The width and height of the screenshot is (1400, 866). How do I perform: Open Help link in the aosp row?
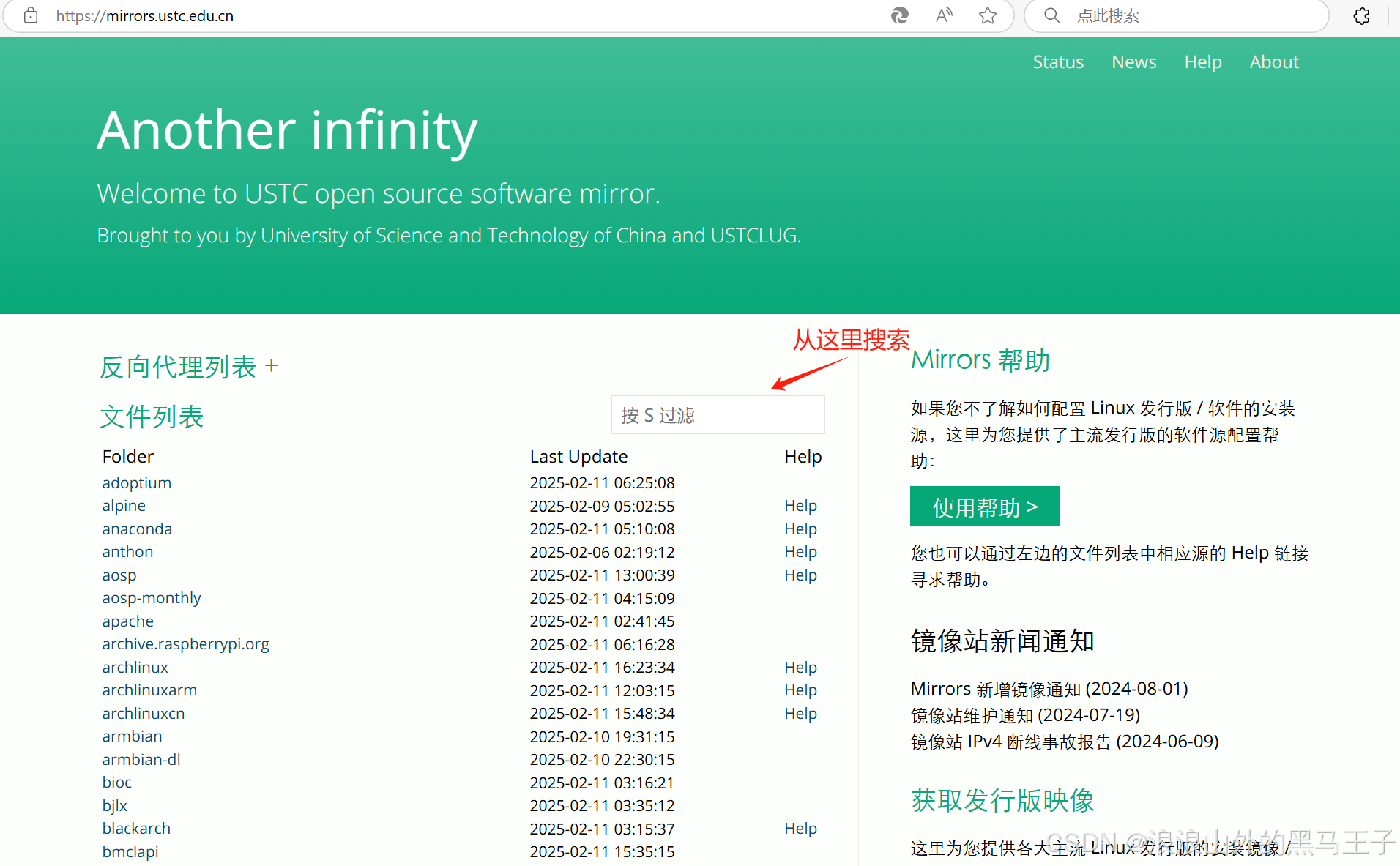[800, 575]
